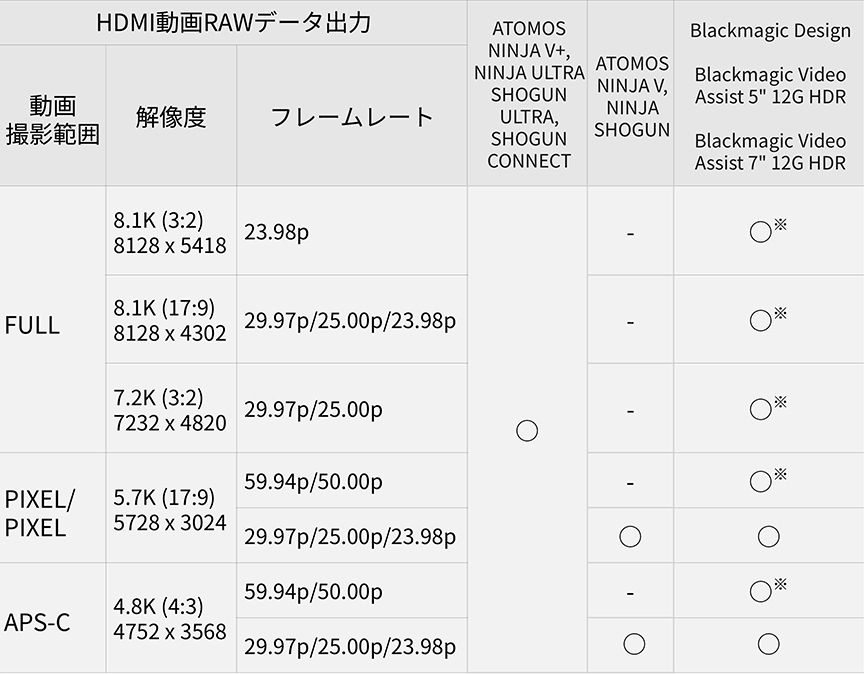Click the フレームレート column header
The width and height of the screenshot is (864, 674).
click(x=352, y=116)
